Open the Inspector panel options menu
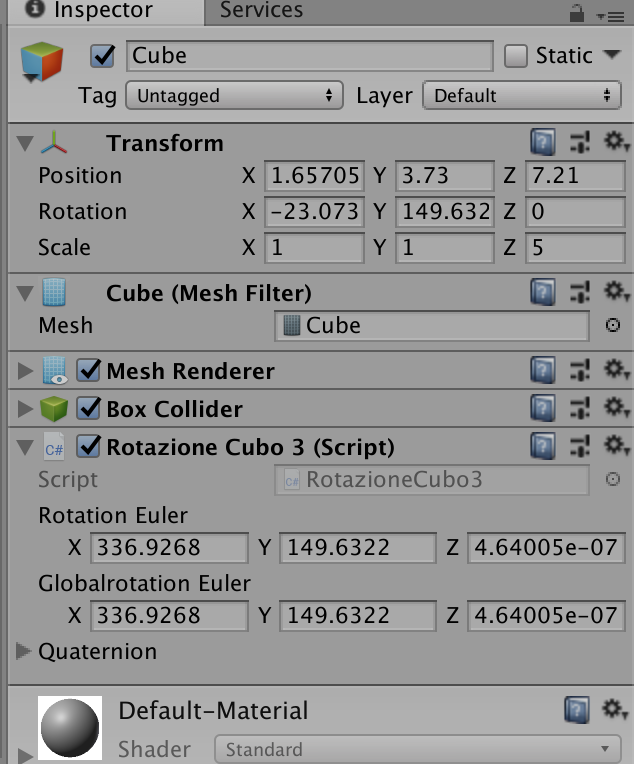This screenshot has width=634, height=764. click(x=611, y=17)
